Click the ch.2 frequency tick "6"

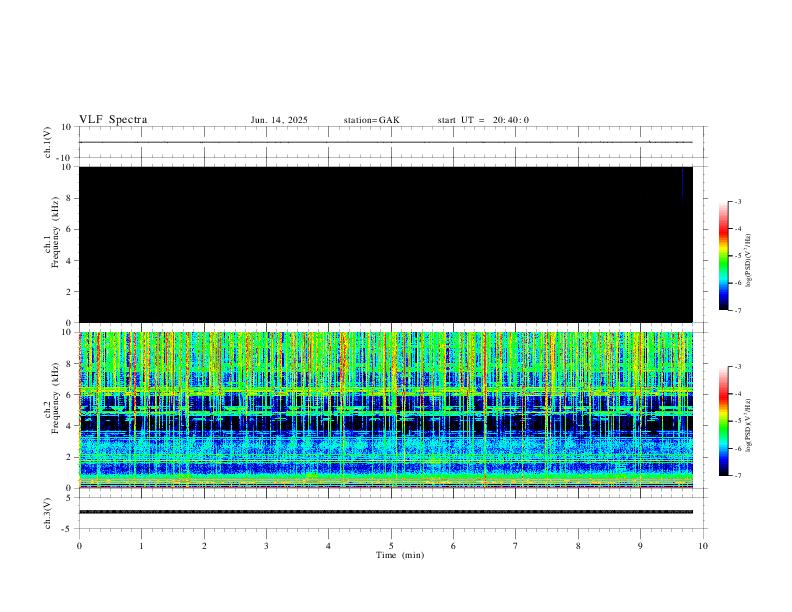tap(69, 395)
